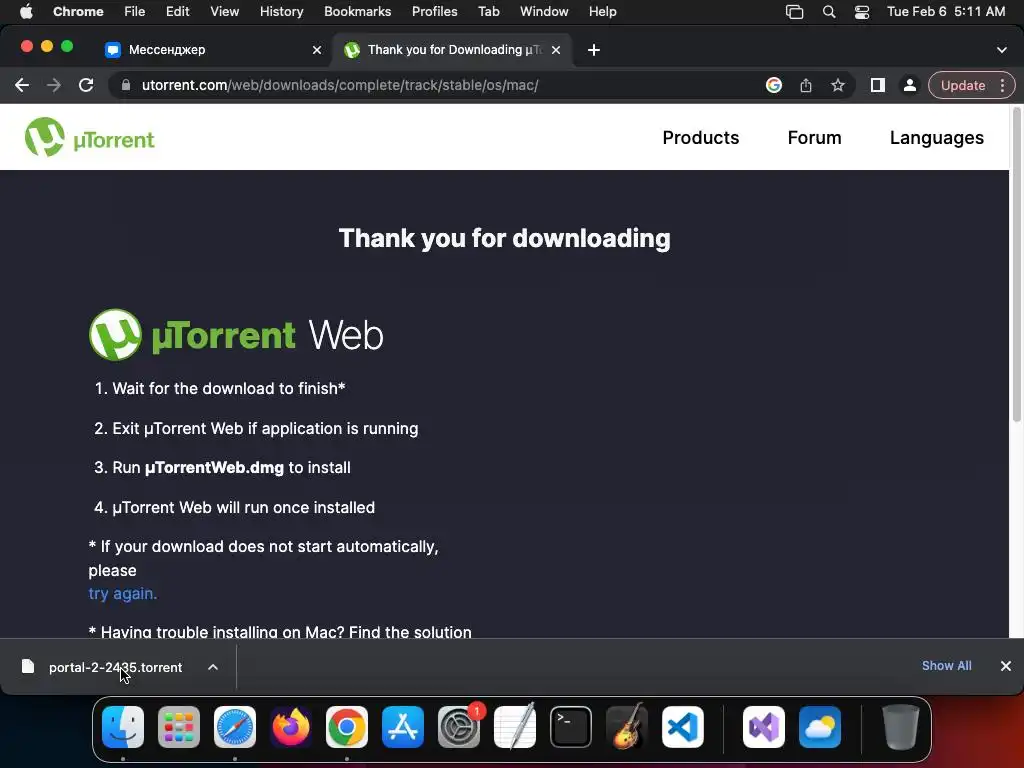Click Show All downloads

pyautogui.click(x=946, y=665)
